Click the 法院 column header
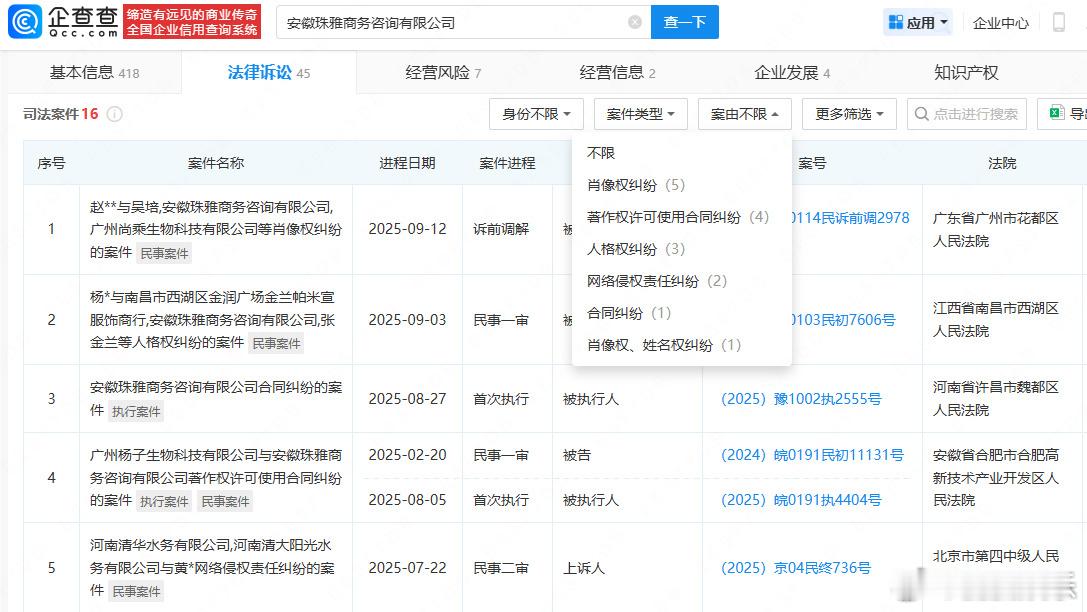1087x612 pixels. pyautogui.click(x=1002, y=163)
